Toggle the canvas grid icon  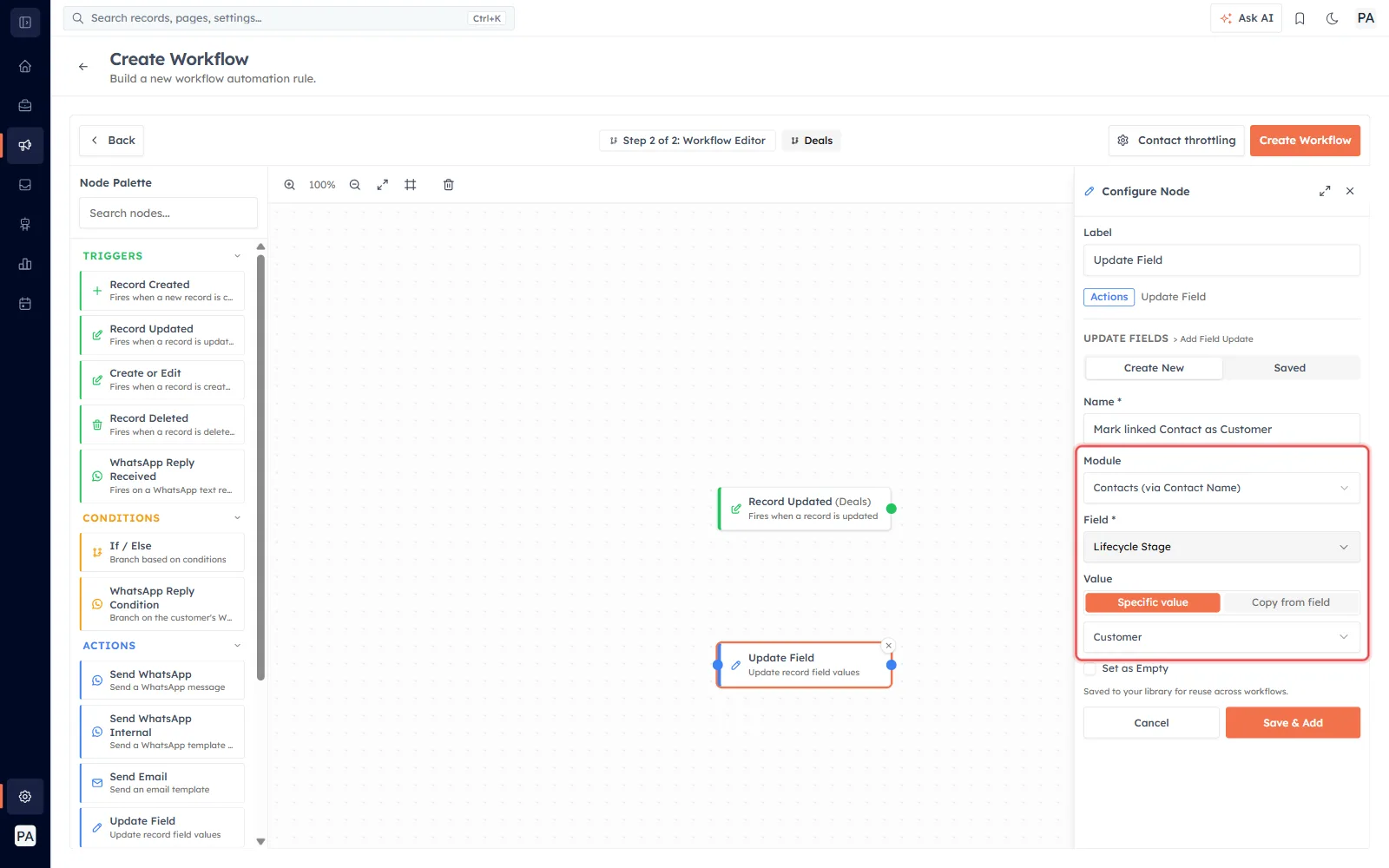411,185
